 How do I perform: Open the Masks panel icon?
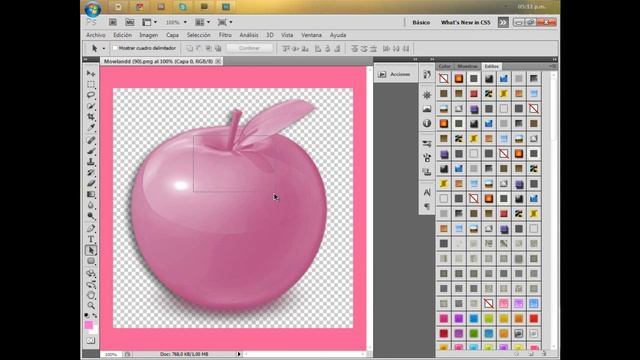point(427,109)
